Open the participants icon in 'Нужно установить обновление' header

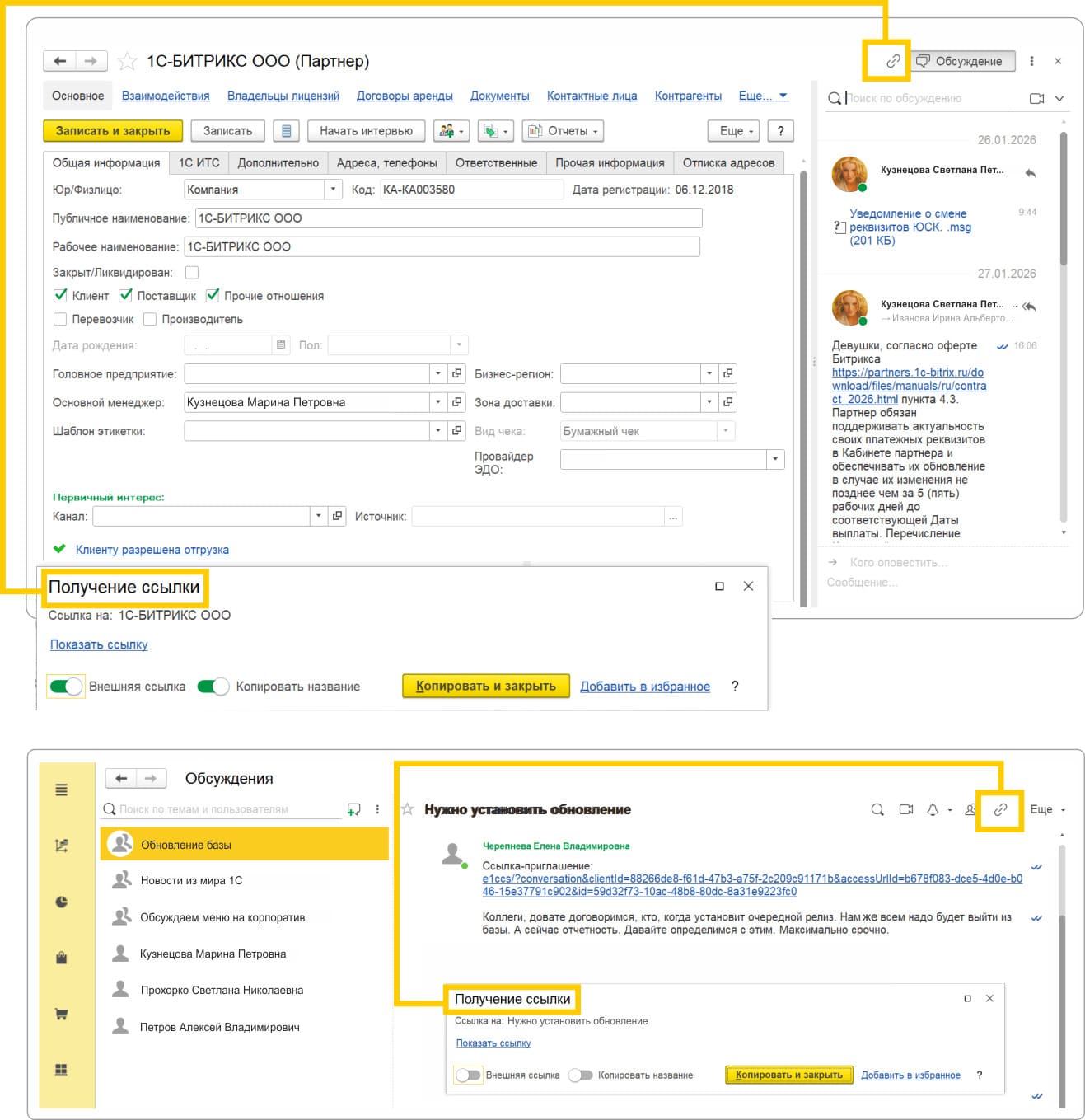tap(970, 809)
